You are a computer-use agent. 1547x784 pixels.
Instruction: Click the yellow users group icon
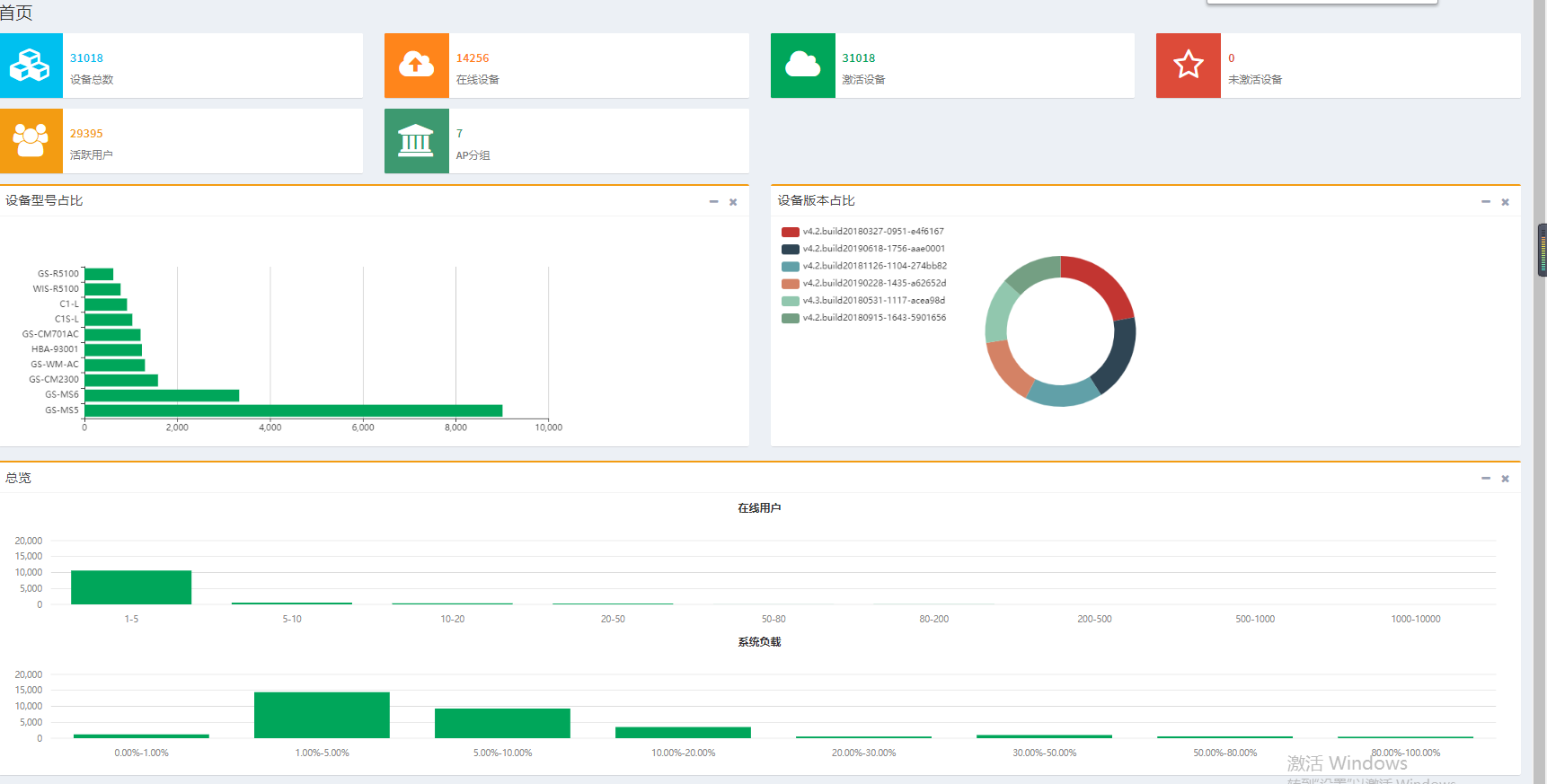pyautogui.click(x=31, y=141)
